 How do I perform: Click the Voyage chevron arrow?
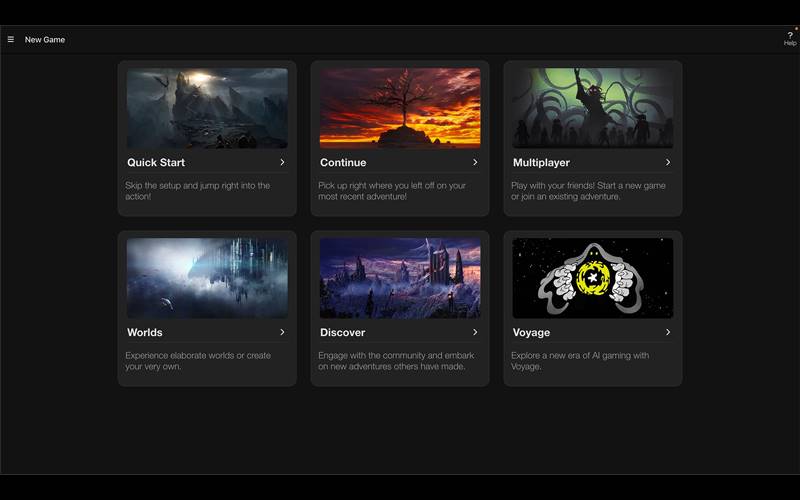pyautogui.click(x=668, y=332)
